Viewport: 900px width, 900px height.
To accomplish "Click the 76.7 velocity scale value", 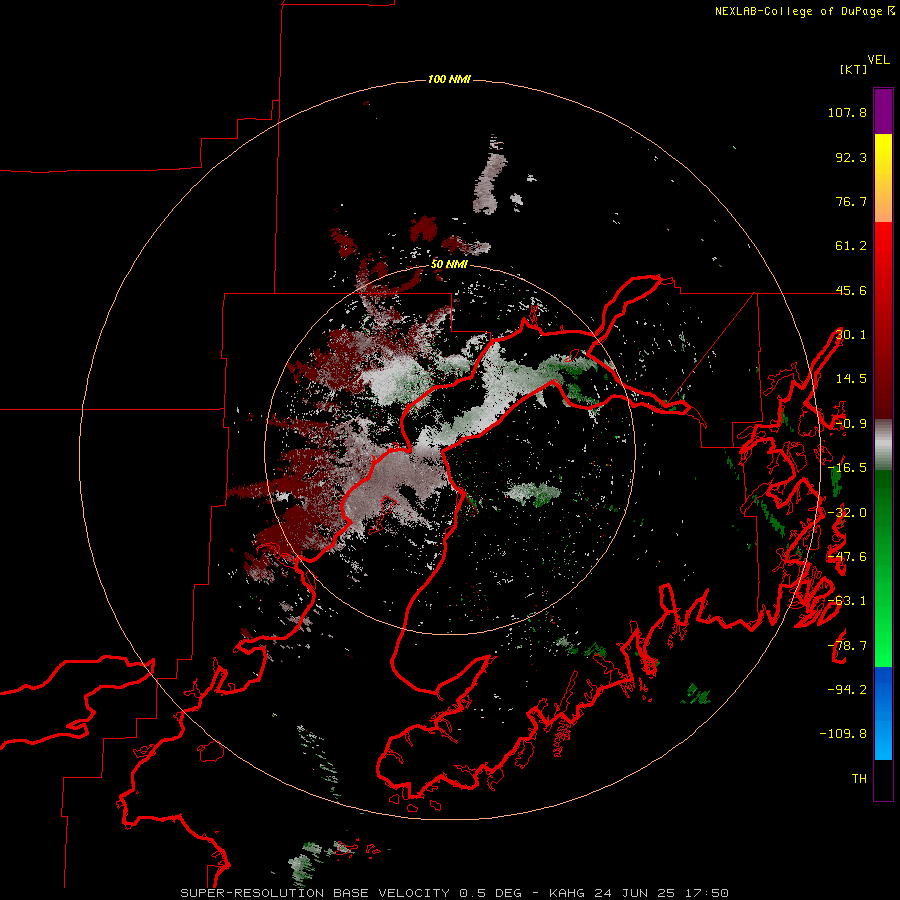I will (x=851, y=201).
